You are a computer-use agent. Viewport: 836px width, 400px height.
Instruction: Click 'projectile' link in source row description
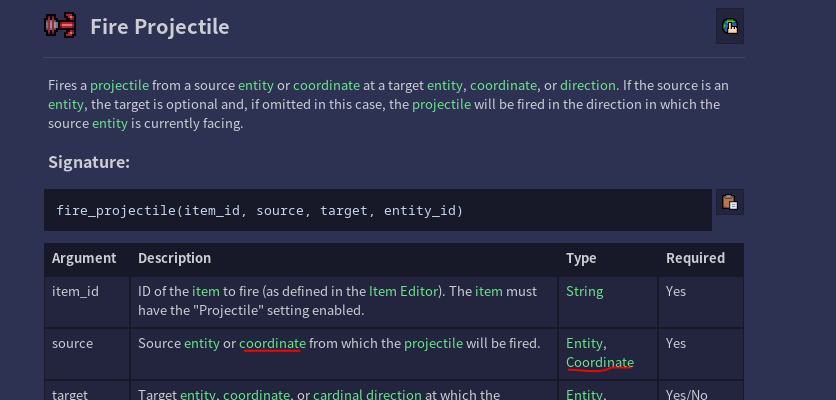433,343
